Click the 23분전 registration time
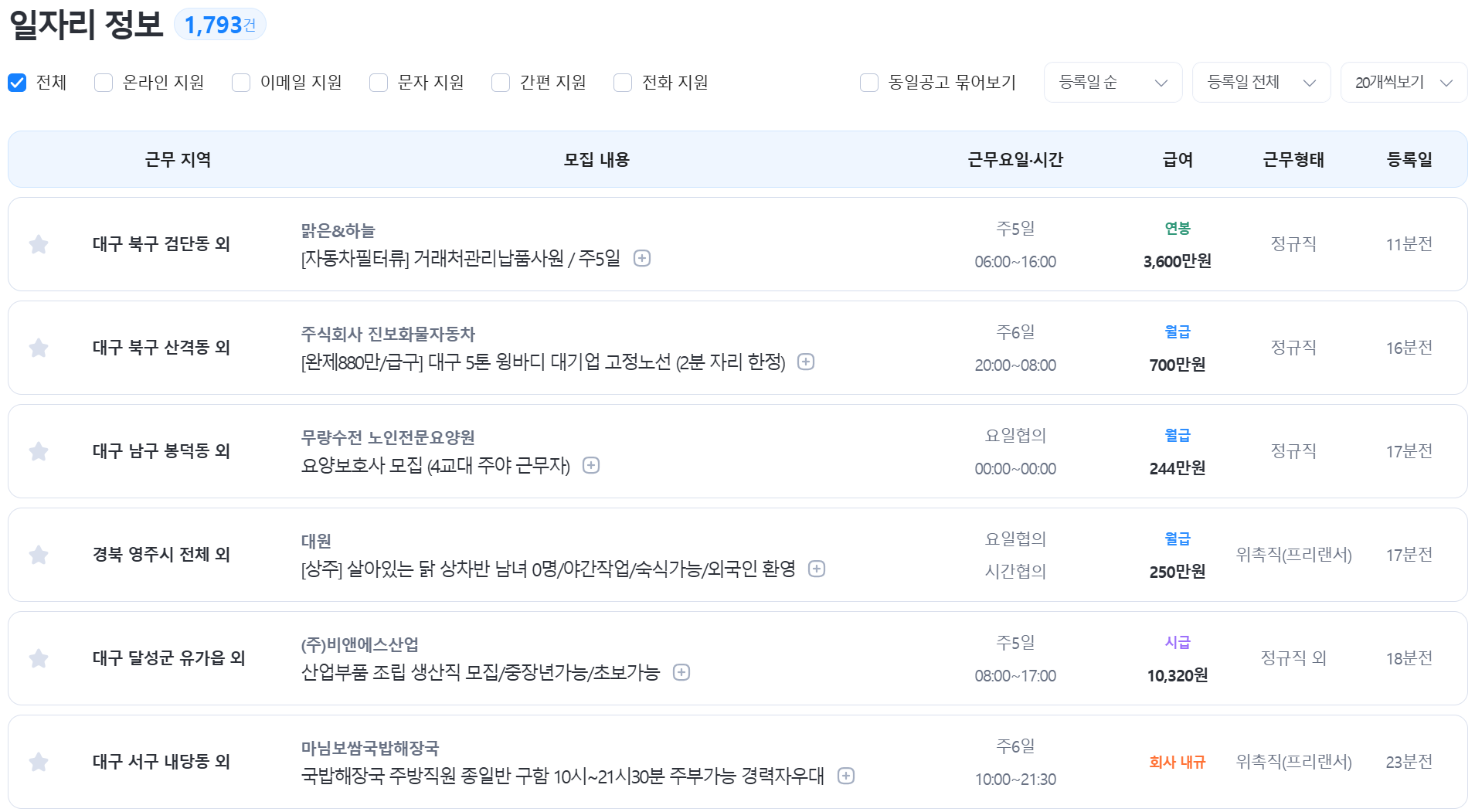Image resolution: width=1475 pixels, height=812 pixels. (1409, 762)
